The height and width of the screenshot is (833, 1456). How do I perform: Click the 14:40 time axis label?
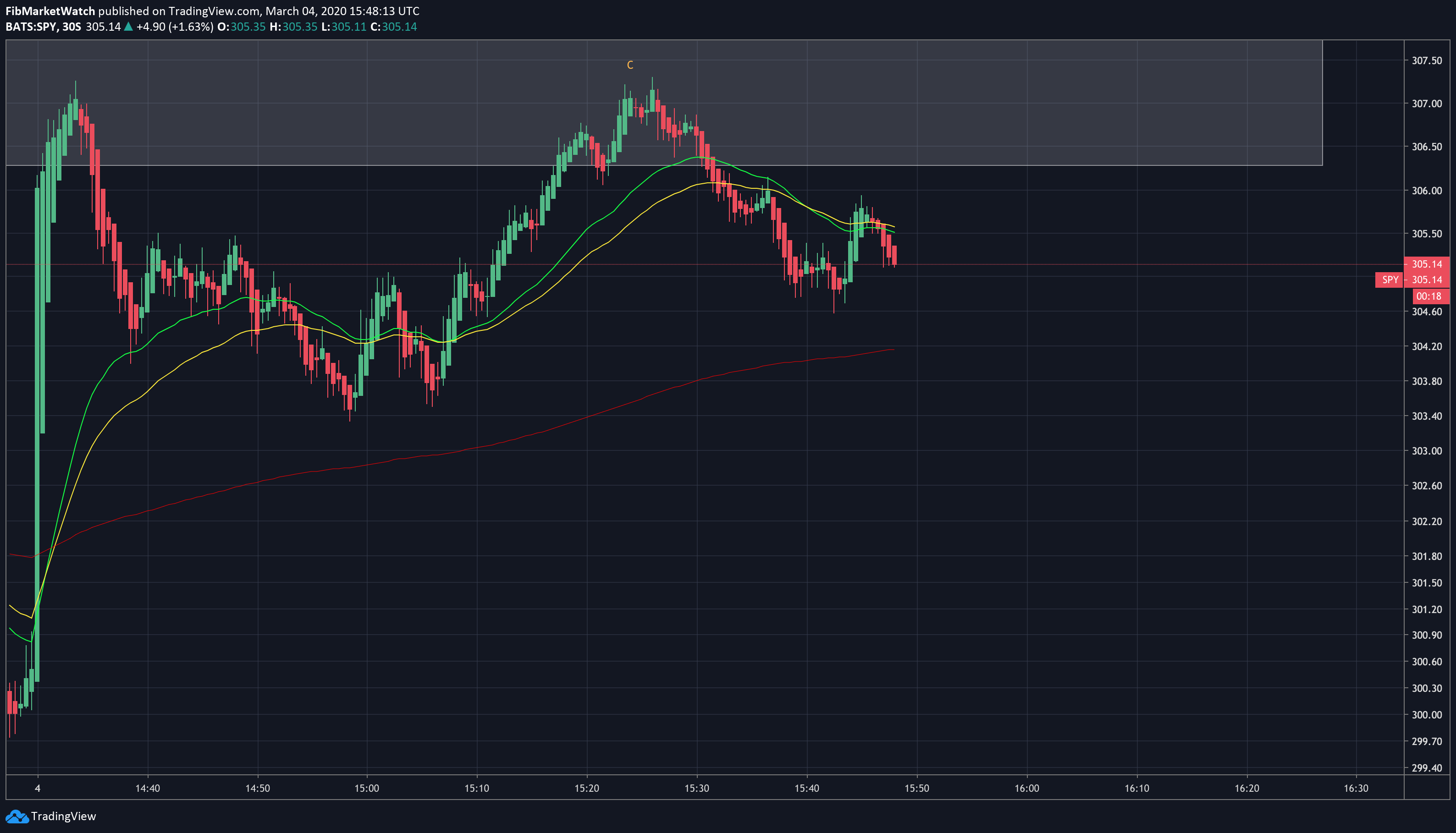(x=148, y=789)
